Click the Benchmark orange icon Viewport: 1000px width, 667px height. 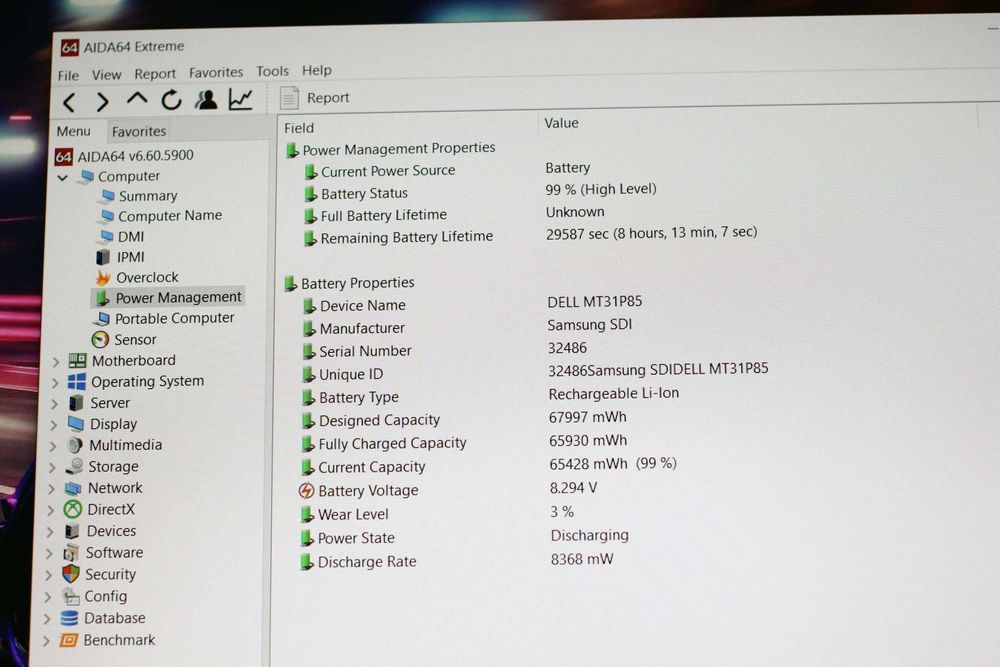tap(68, 640)
